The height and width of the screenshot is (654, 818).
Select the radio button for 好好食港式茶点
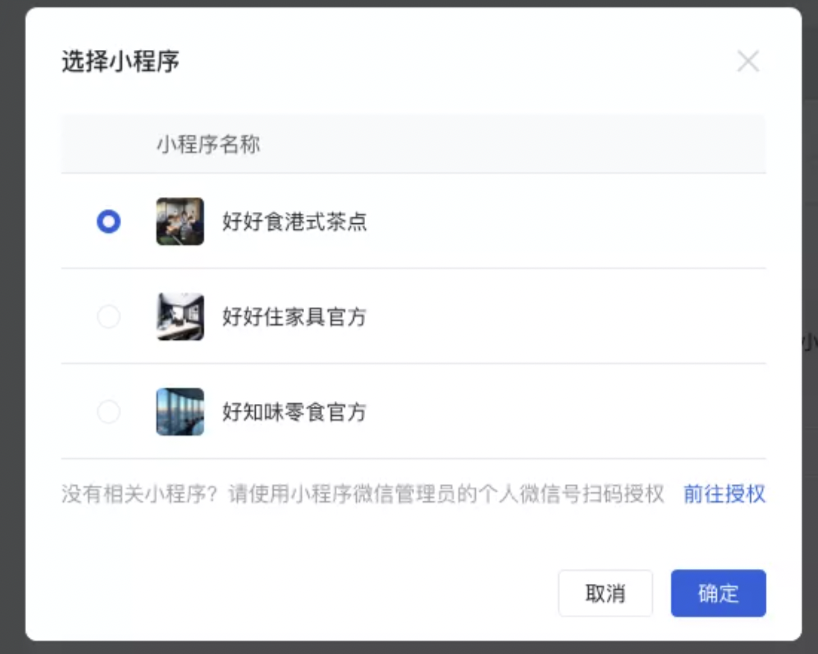coord(109,221)
